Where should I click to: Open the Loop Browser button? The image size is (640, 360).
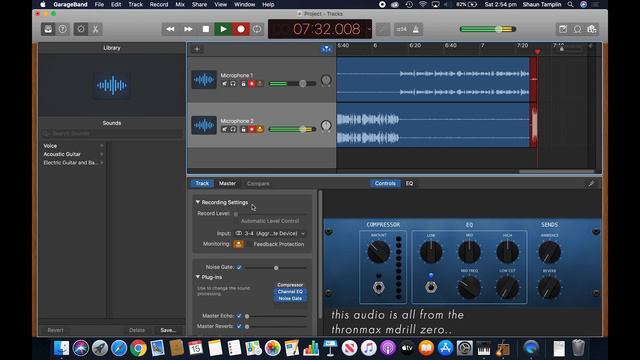[x=577, y=29]
